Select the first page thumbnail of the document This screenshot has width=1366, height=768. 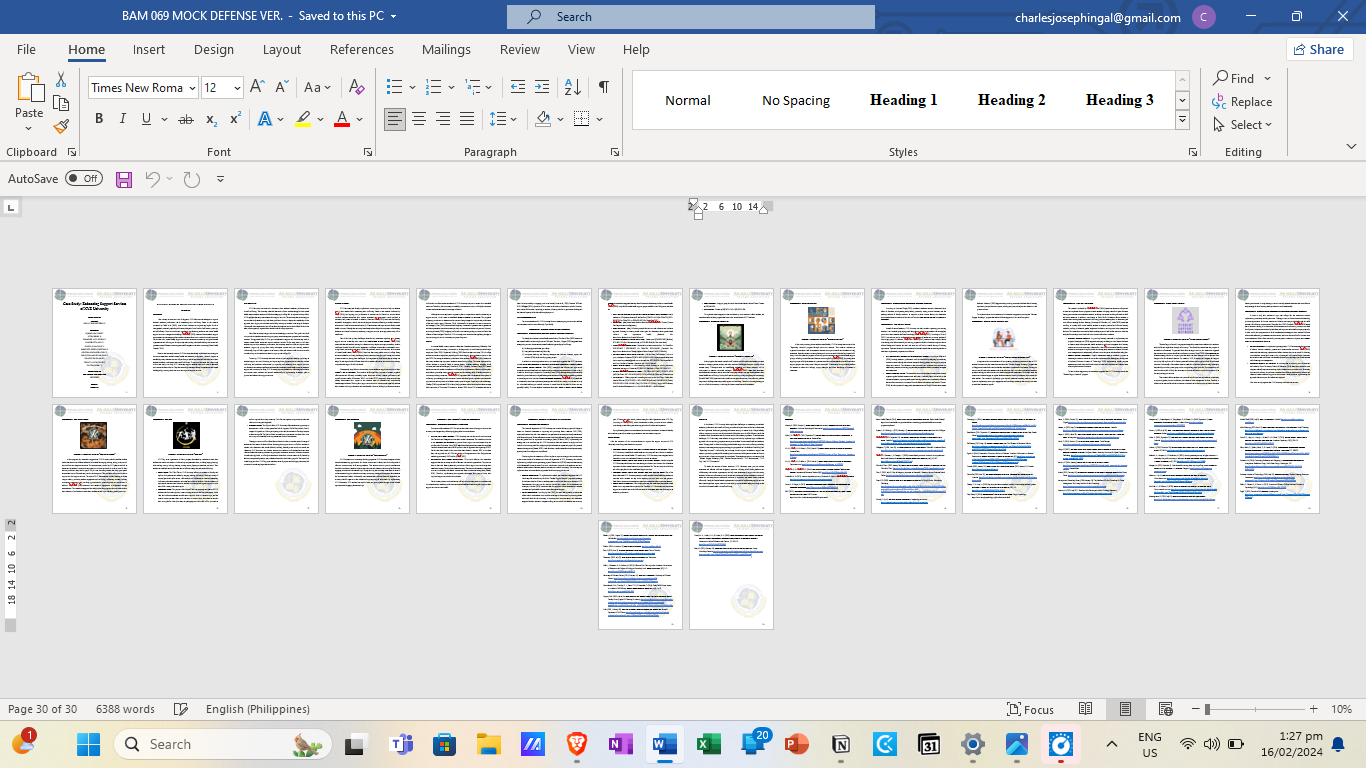94,343
